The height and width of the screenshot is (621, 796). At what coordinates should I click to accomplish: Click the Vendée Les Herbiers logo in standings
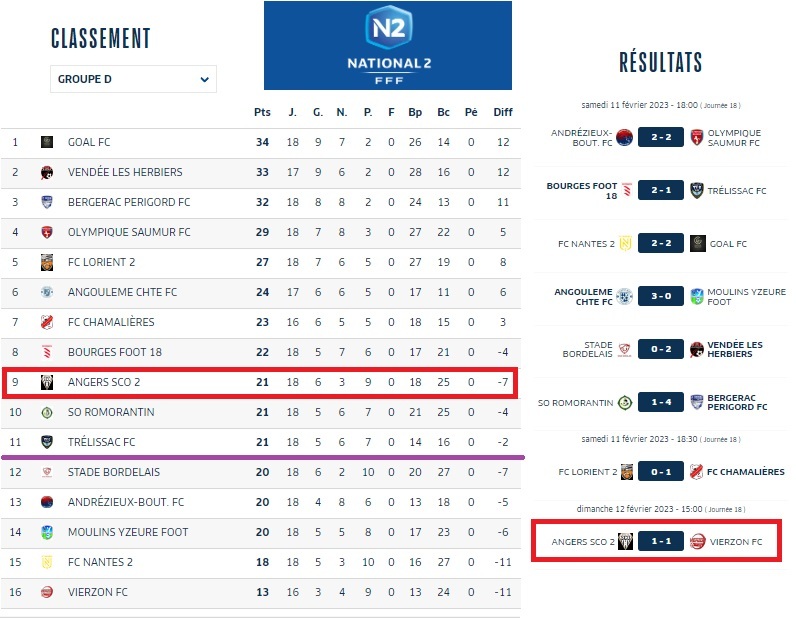(x=46, y=172)
